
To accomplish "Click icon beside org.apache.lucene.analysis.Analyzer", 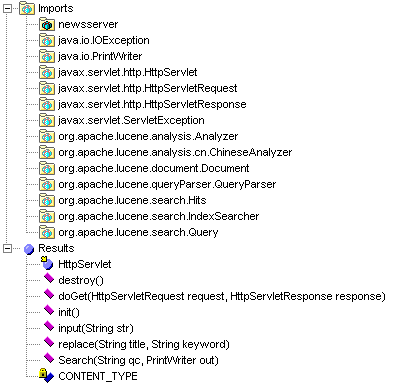I will tap(47, 136).
